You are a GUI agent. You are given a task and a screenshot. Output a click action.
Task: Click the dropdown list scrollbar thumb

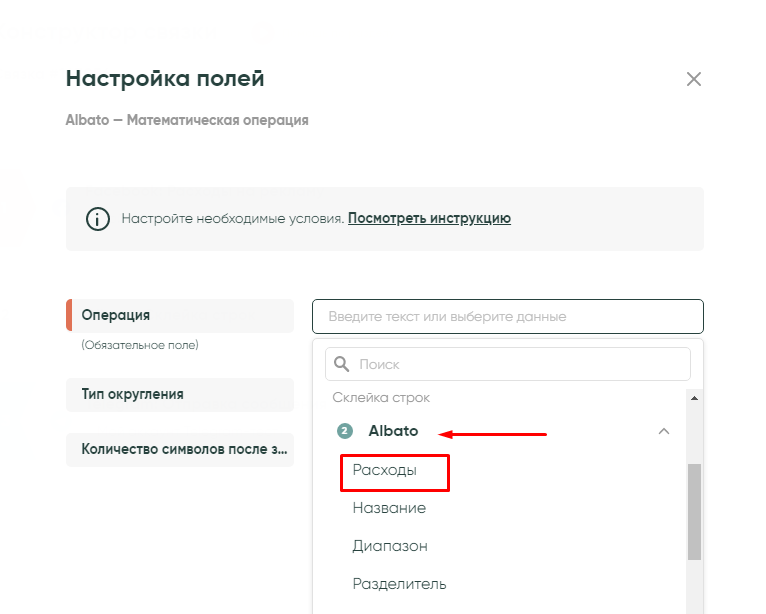(x=694, y=510)
